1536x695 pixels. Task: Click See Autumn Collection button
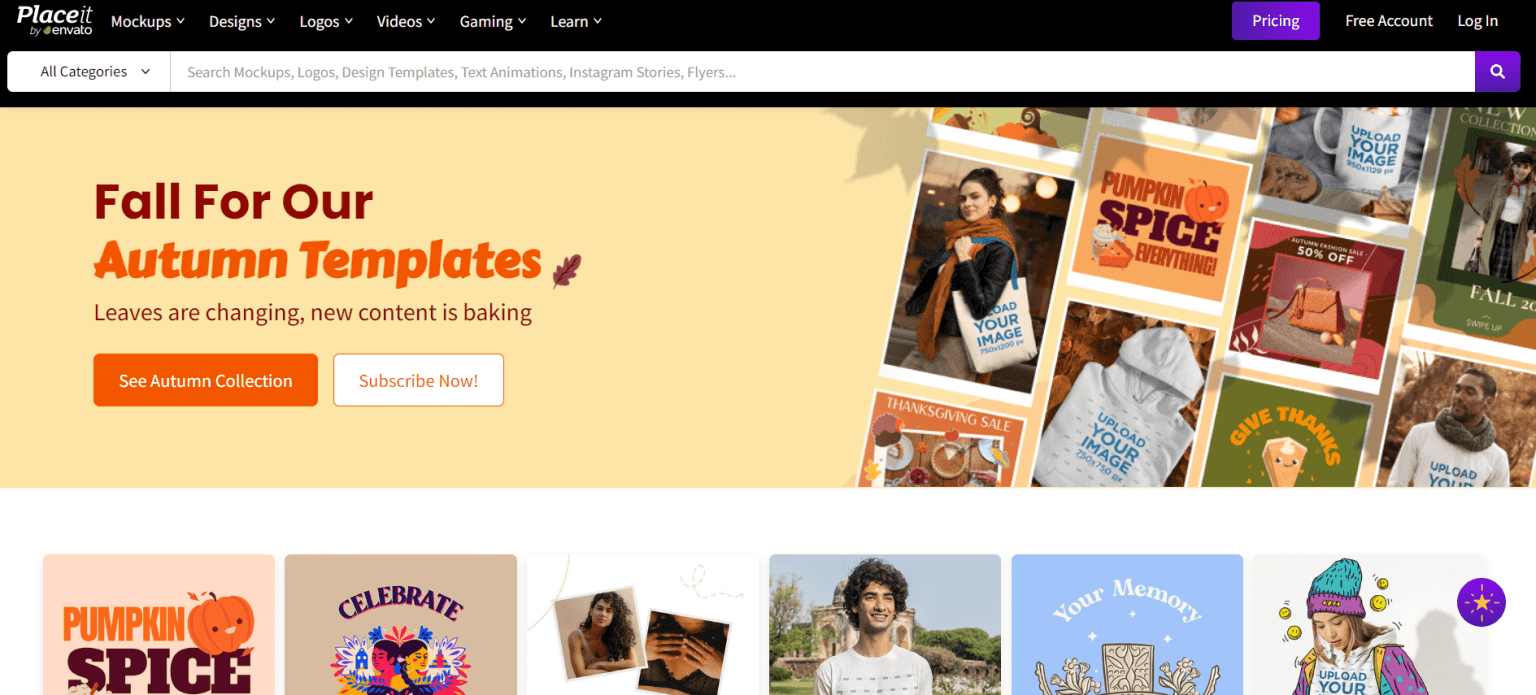[x=205, y=380]
